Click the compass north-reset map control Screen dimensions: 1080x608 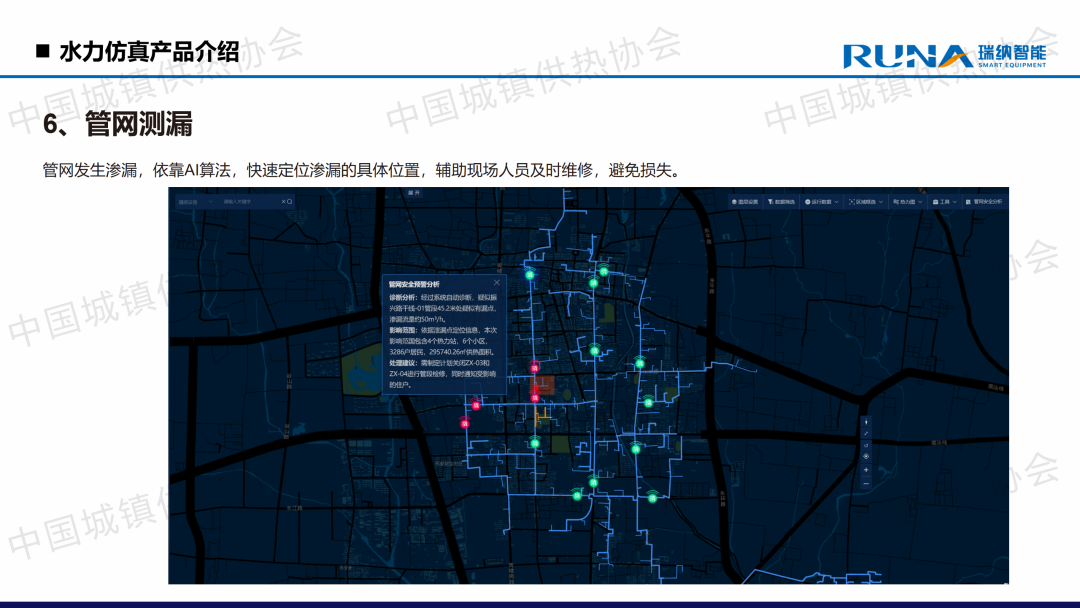tap(866, 421)
